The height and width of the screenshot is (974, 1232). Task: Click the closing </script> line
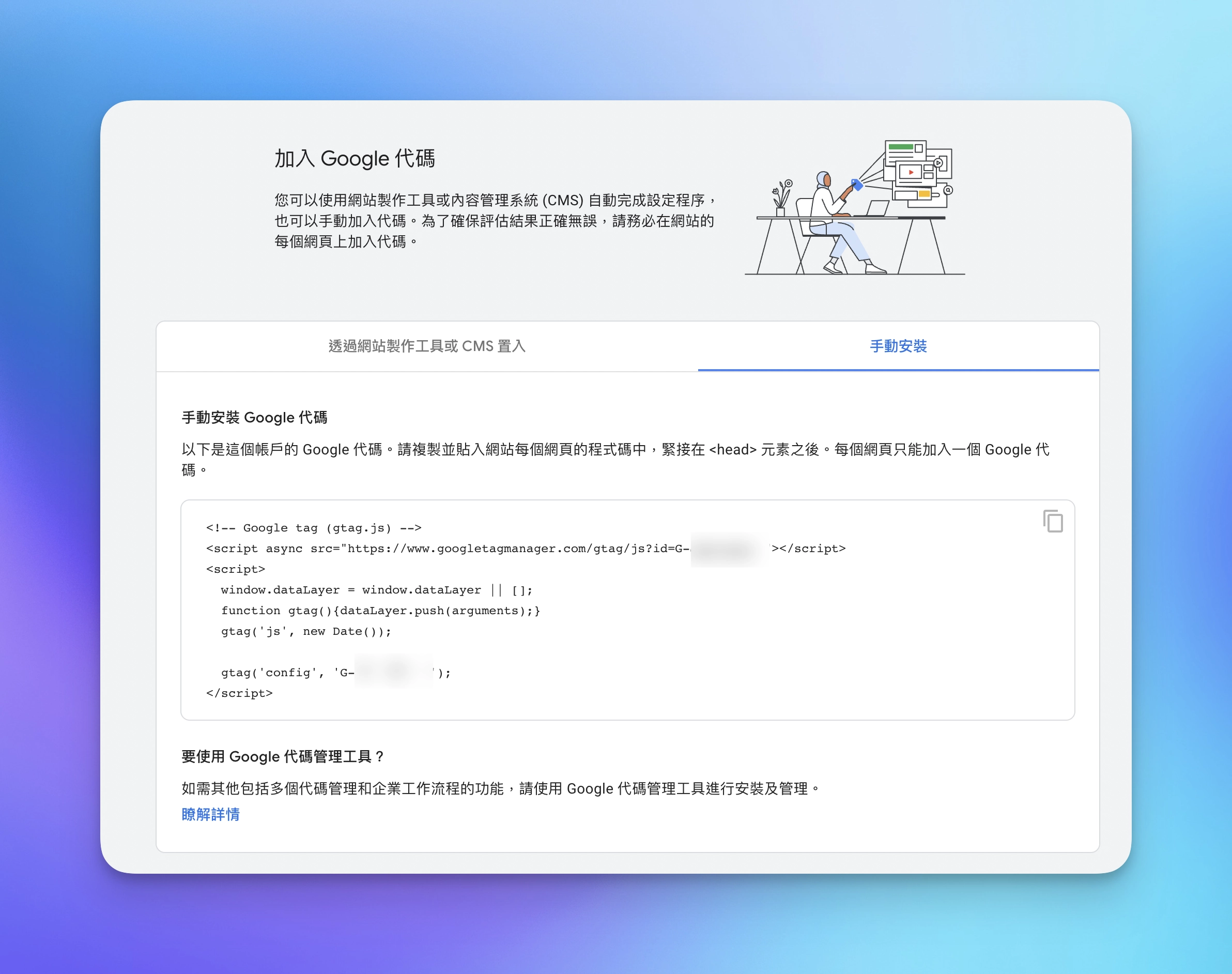(239, 693)
